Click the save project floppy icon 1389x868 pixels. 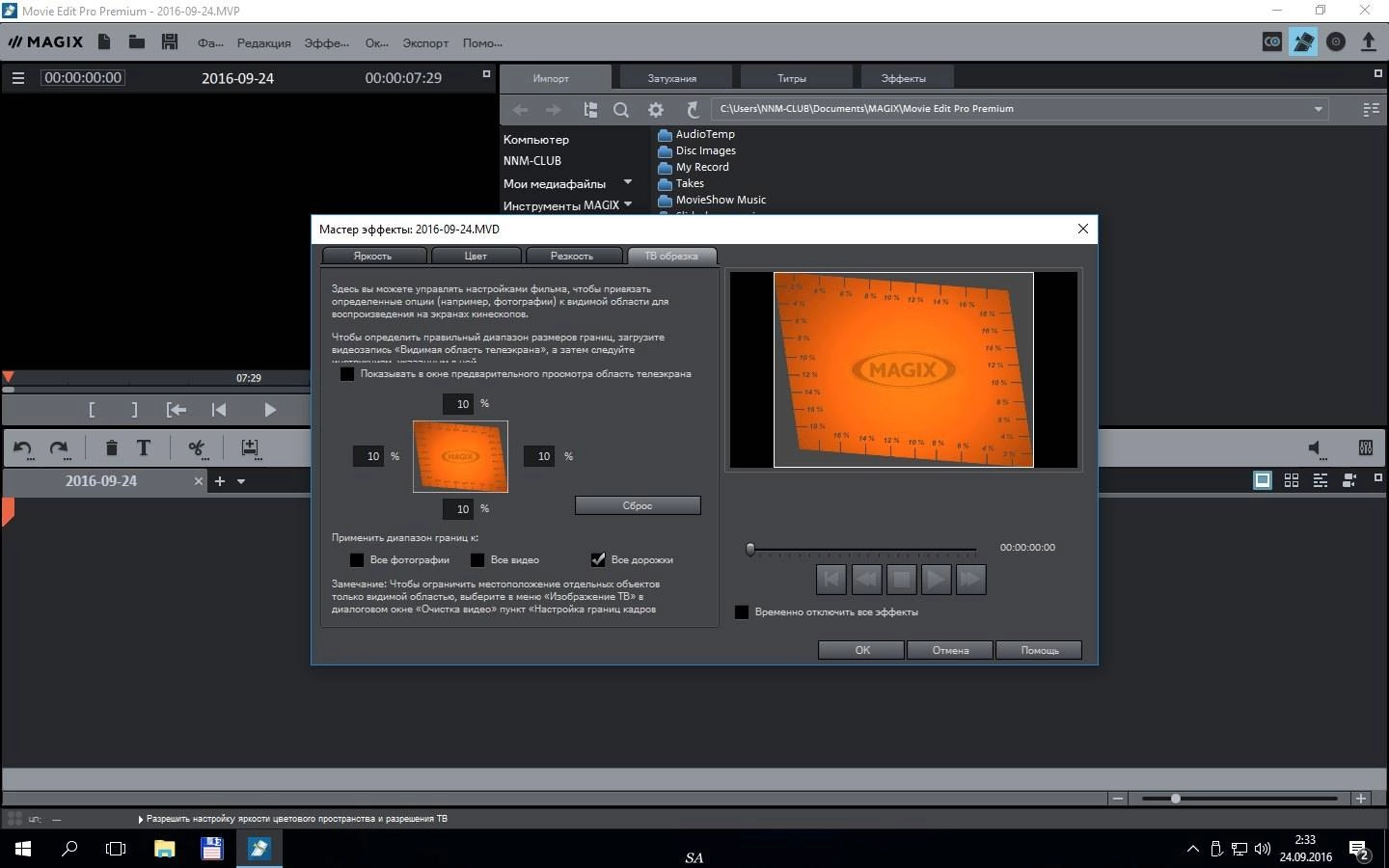coord(170,41)
